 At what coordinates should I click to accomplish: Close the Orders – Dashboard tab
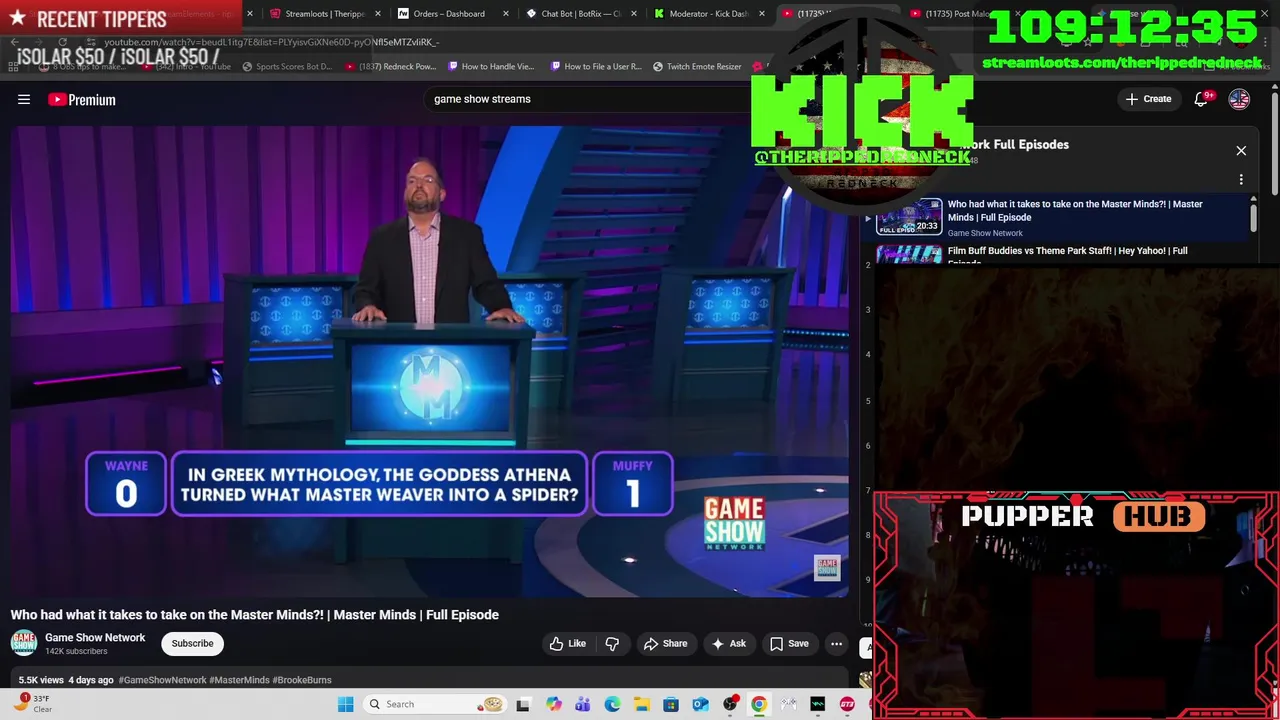506,14
